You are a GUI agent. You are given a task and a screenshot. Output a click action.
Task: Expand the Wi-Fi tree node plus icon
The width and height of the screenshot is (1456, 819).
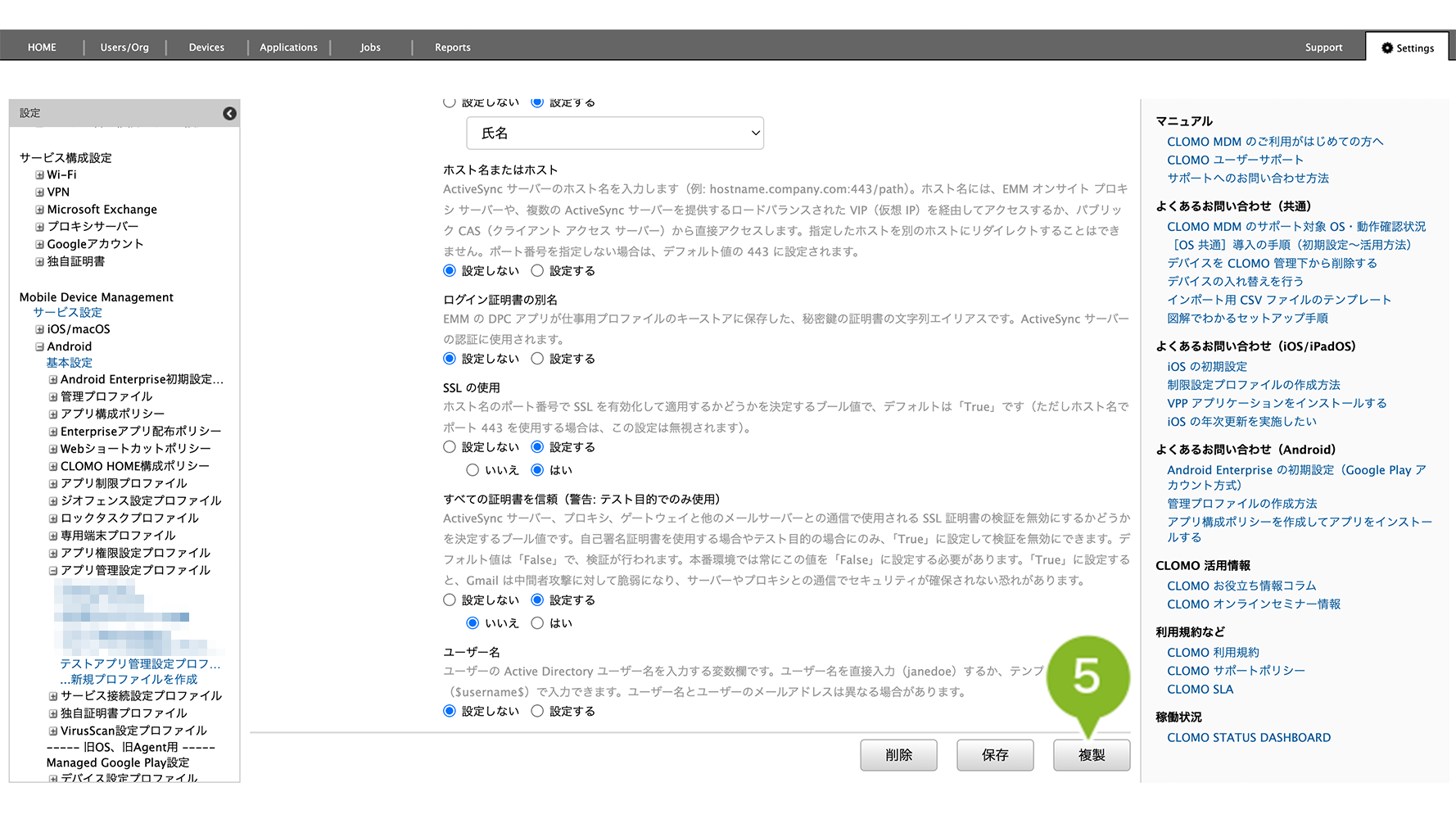[x=39, y=175]
